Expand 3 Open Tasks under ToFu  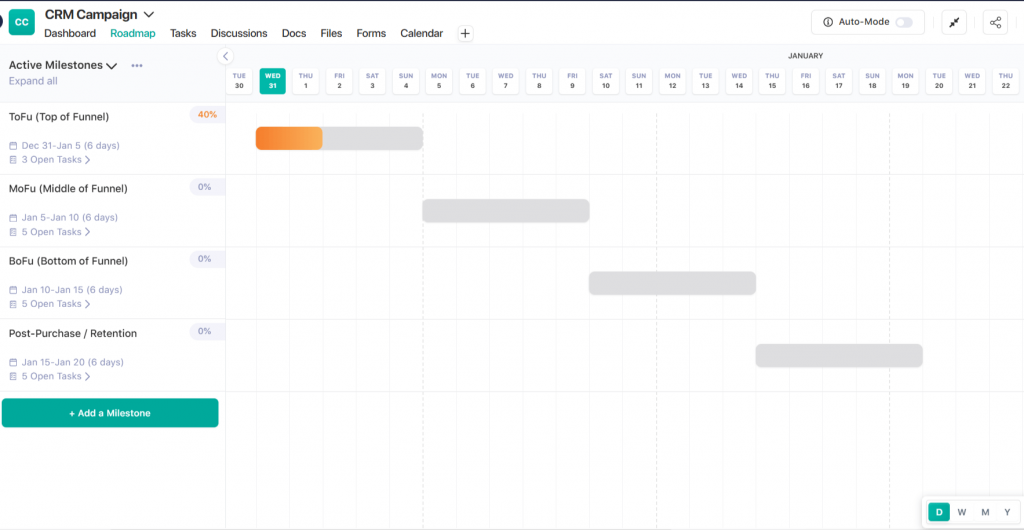coord(56,159)
